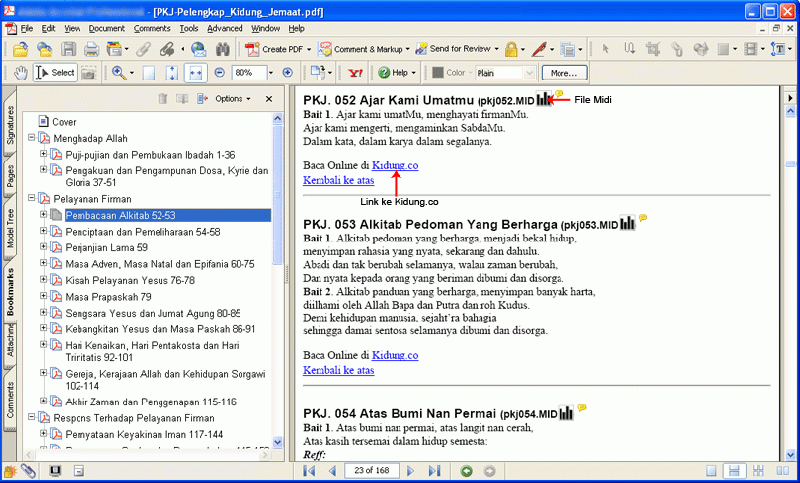Open the Document menu
800x483 pixels.
pos(107,28)
